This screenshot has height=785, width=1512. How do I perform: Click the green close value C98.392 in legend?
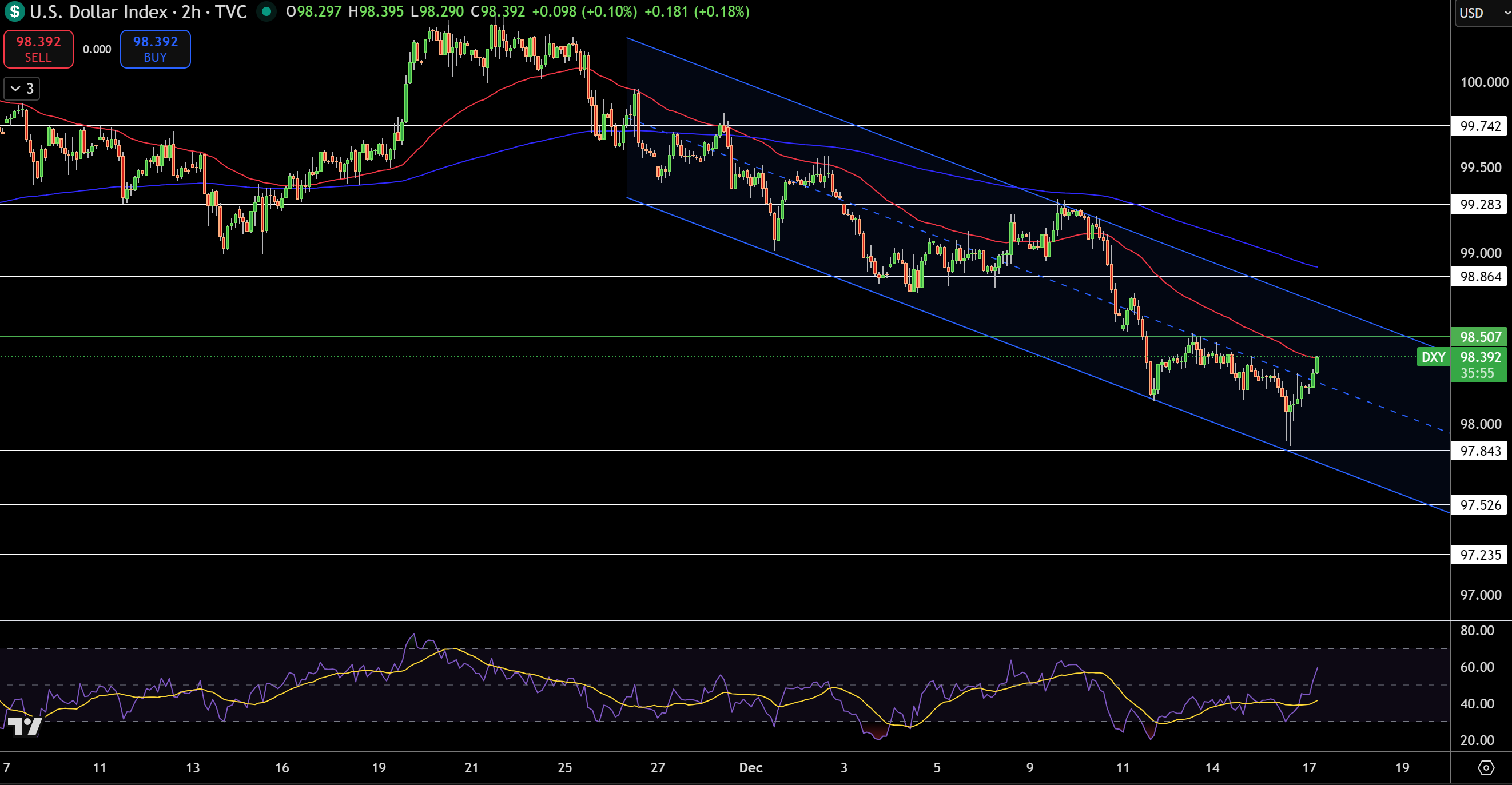pyautogui.click(x=498, y=10)
